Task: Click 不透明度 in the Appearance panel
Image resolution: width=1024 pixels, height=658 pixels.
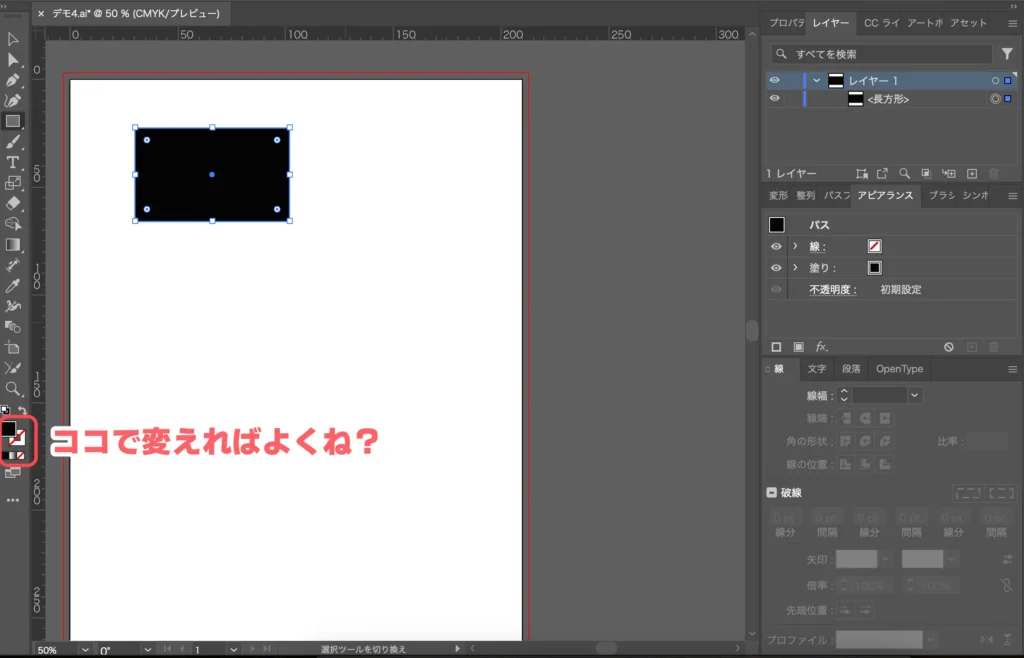Action: (833, 290)
